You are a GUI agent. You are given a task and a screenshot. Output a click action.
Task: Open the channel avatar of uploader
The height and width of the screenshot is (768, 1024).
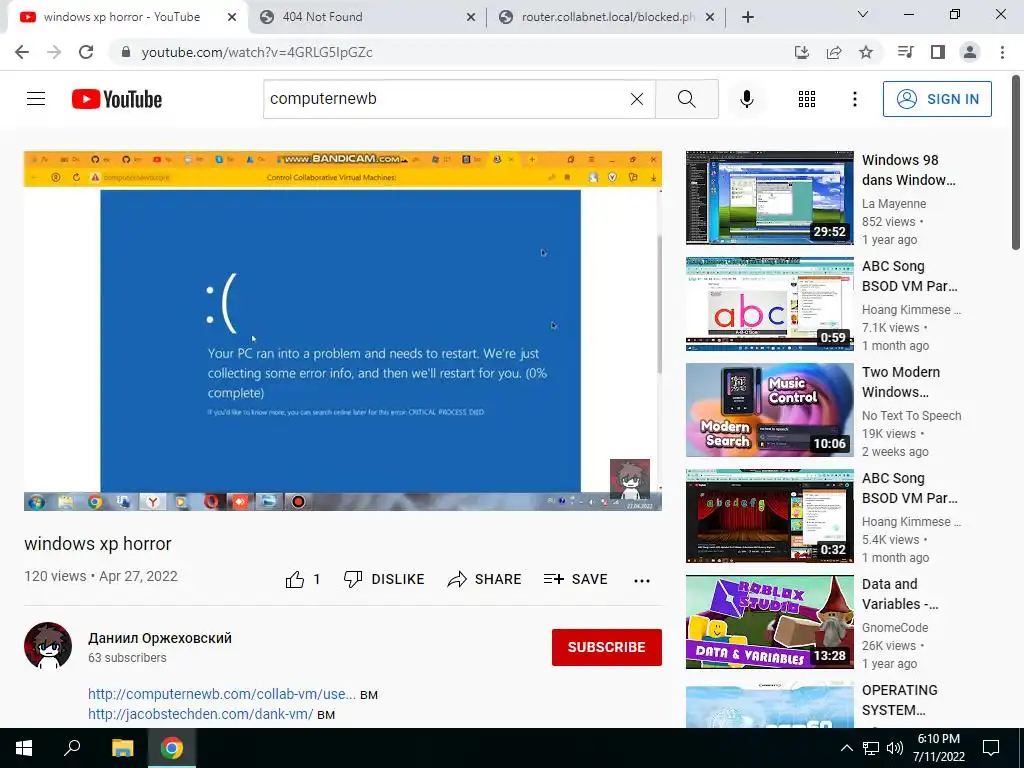(x=48, y=646)
